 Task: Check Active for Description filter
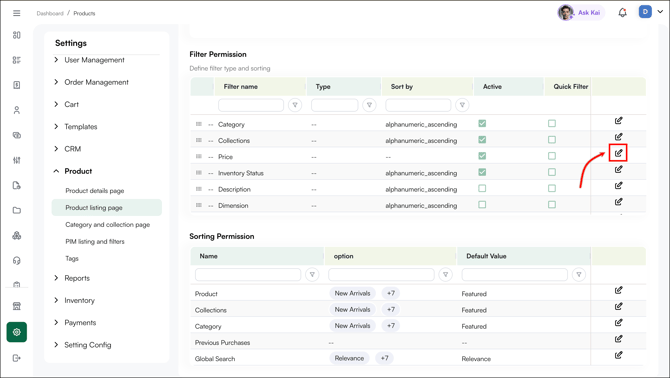pyautogui.click(x=482, y=188)
